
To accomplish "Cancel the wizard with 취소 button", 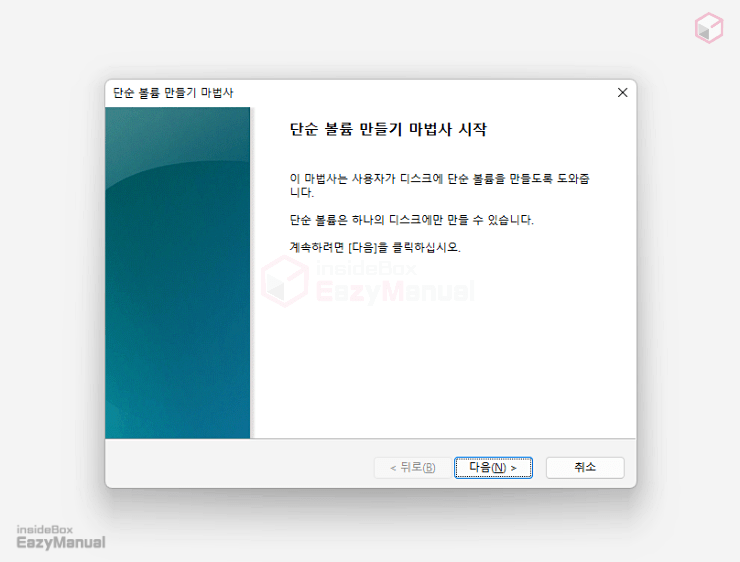I will tap(585, 467).
